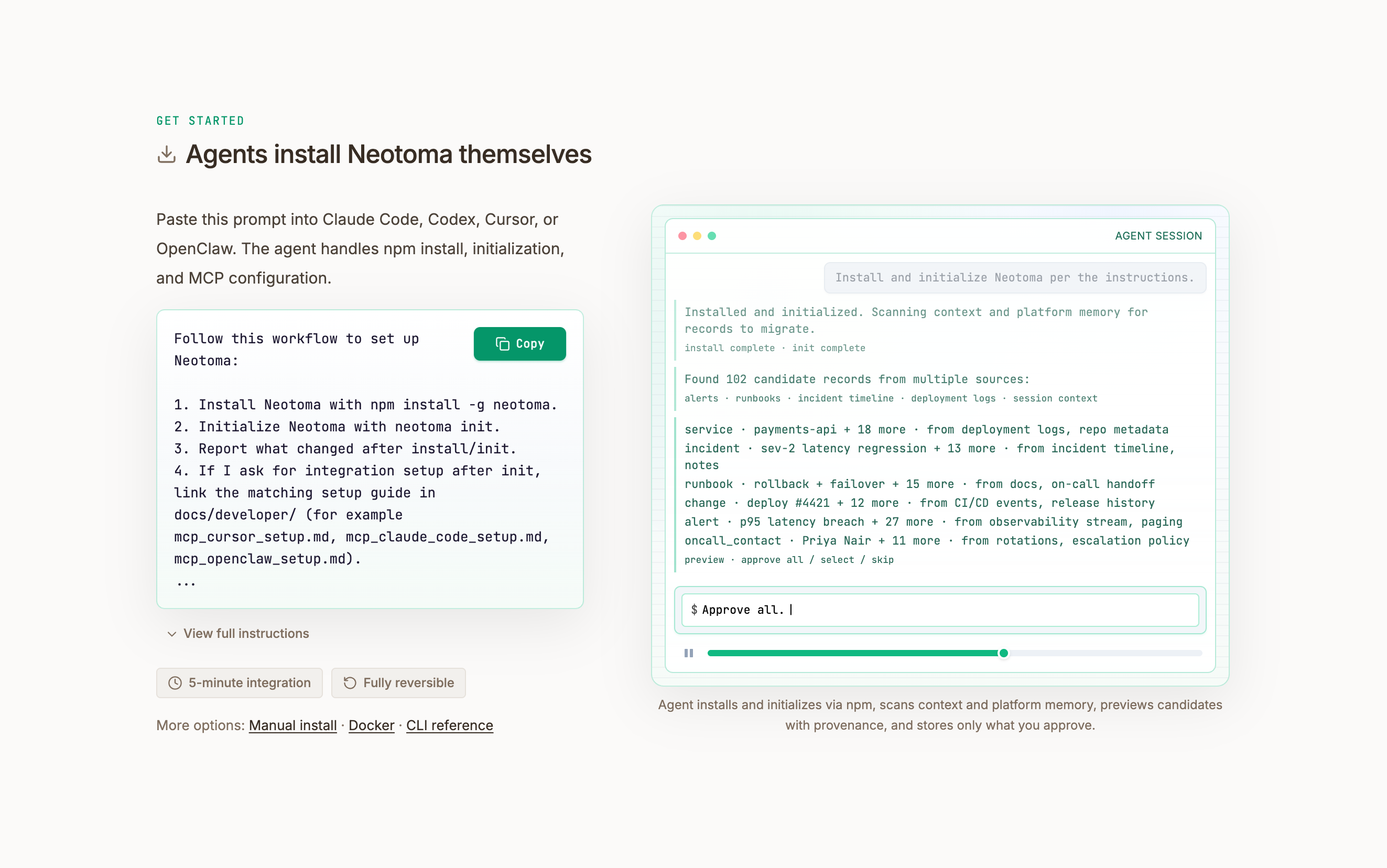Switch to the AGENT SESSION view

tap(1160, 235)
